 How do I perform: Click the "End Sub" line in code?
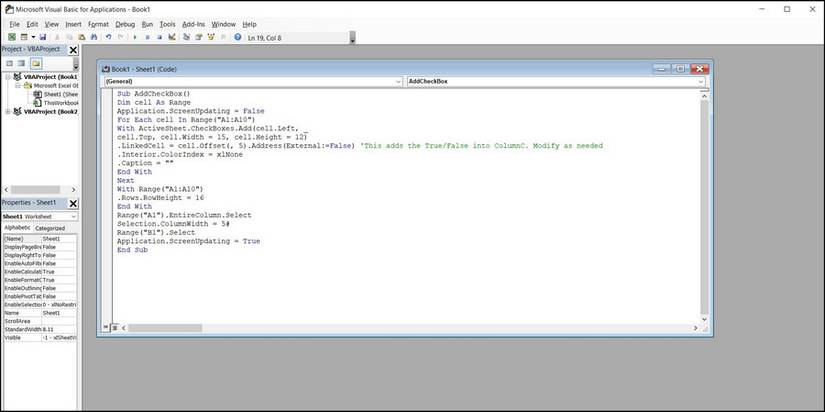point(132,250)
